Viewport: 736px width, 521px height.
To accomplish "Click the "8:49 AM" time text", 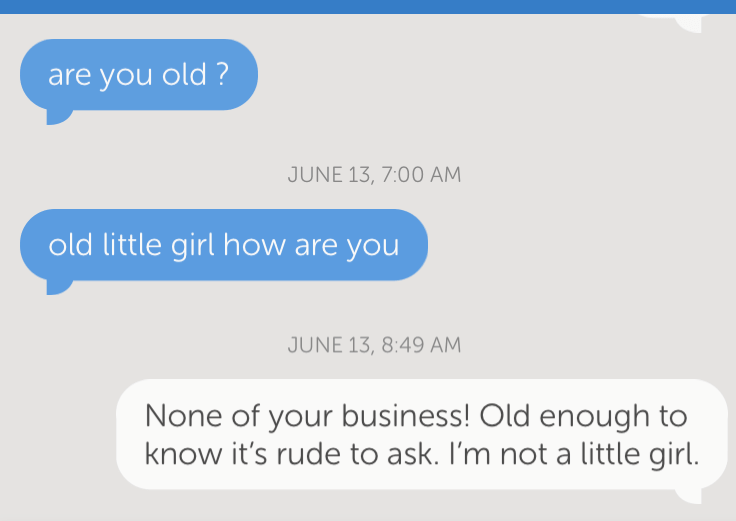I will 422,345.
